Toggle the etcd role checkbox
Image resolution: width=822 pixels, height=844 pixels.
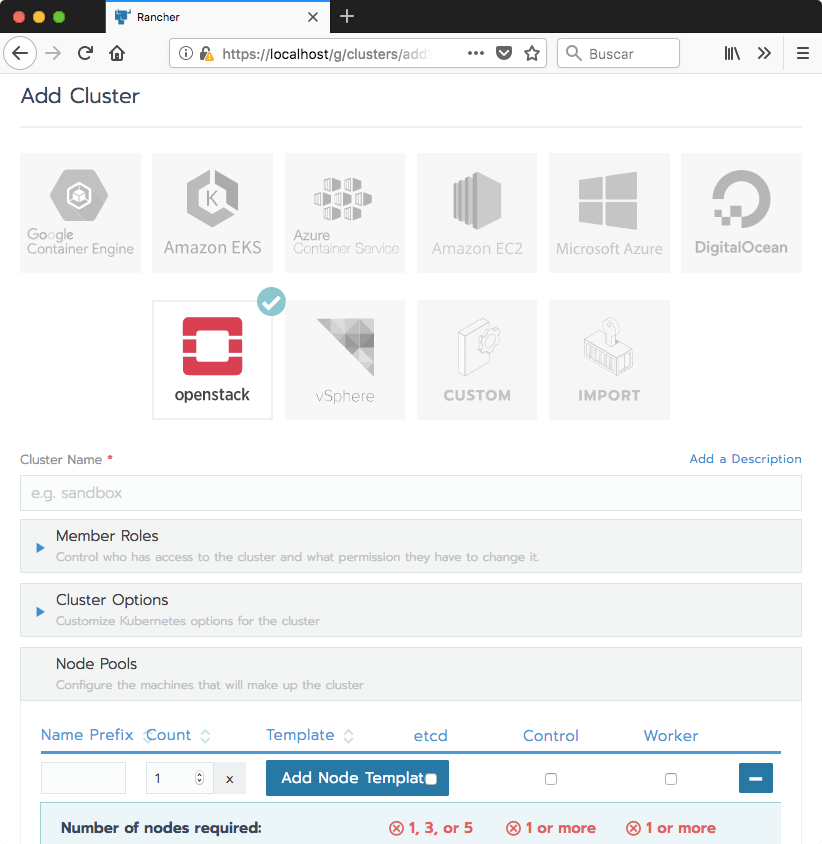point(431,778)
